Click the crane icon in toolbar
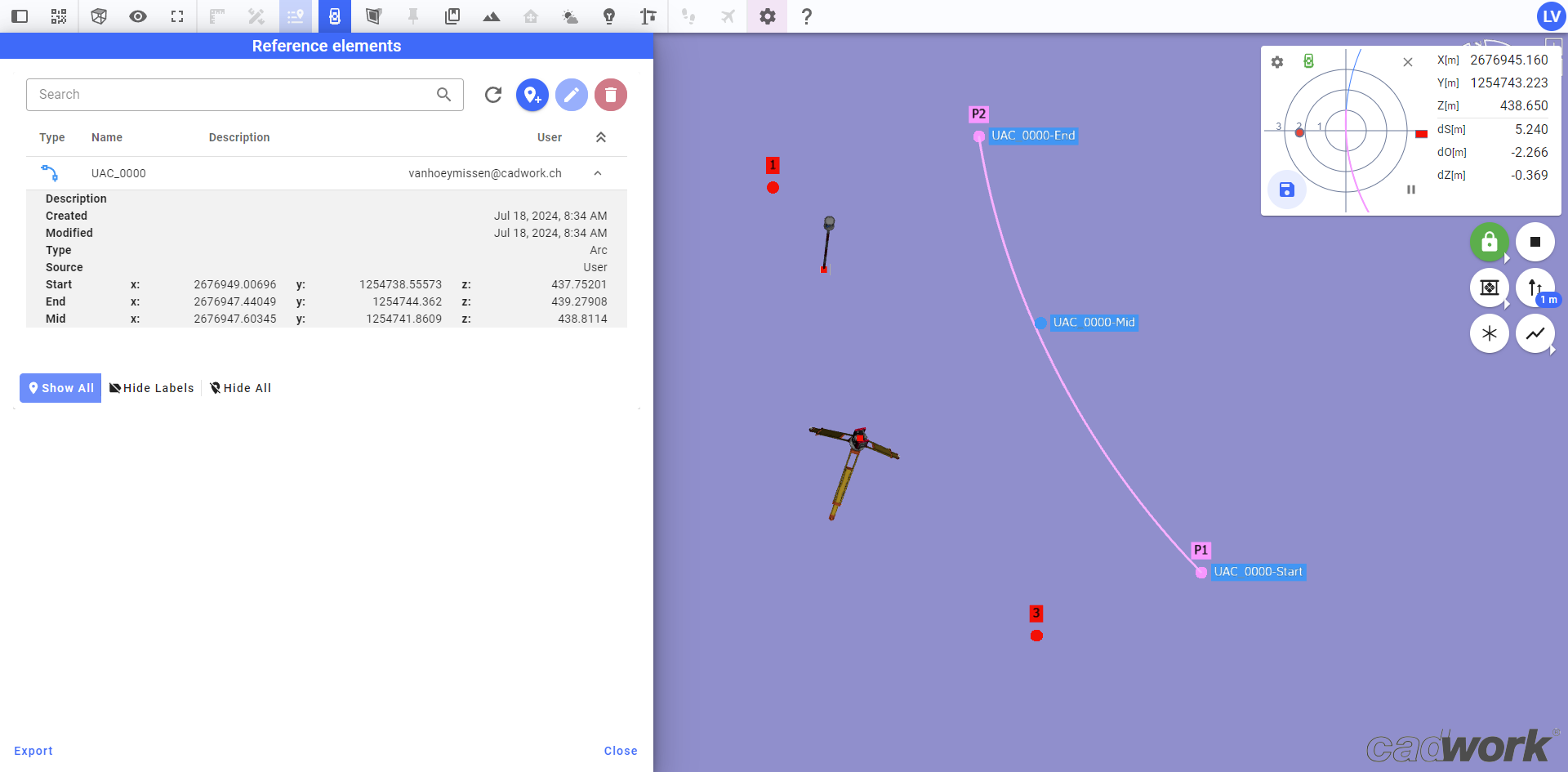The height and width of the screenshot is (772, 1568). point(648,16)
